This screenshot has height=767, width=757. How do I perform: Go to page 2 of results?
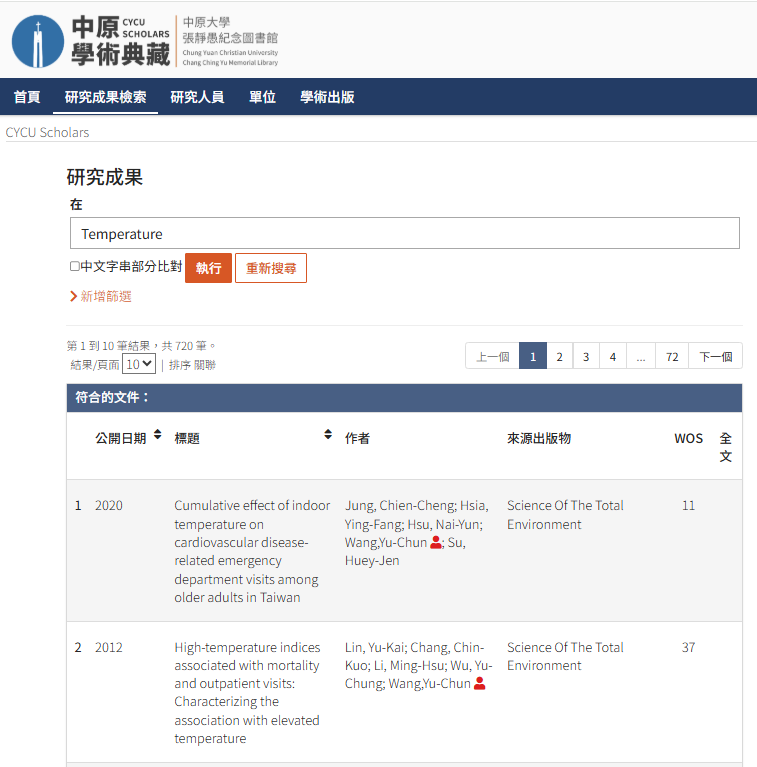(560, 356)
